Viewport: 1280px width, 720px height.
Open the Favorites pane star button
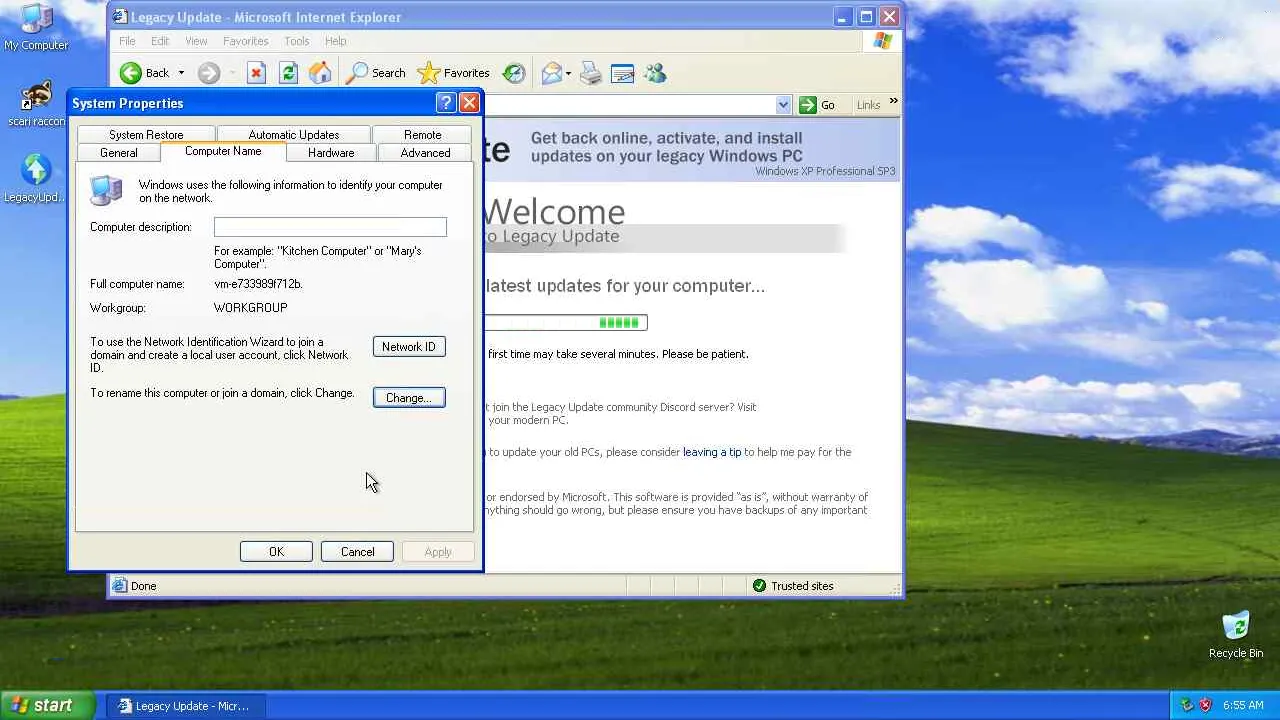453,73
